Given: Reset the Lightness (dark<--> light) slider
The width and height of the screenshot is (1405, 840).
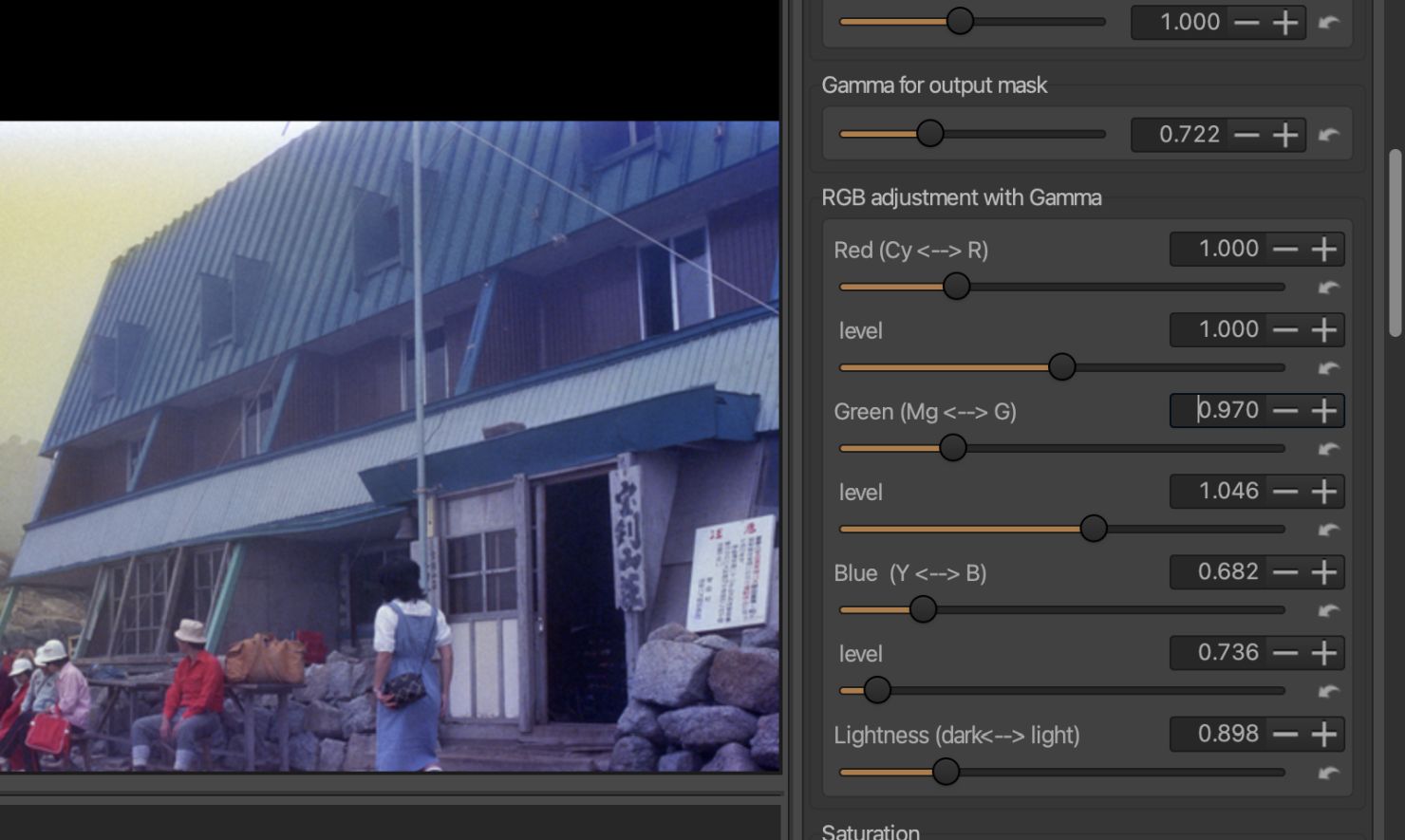Looking at the screenshot, I should (x=1329, y=772).
